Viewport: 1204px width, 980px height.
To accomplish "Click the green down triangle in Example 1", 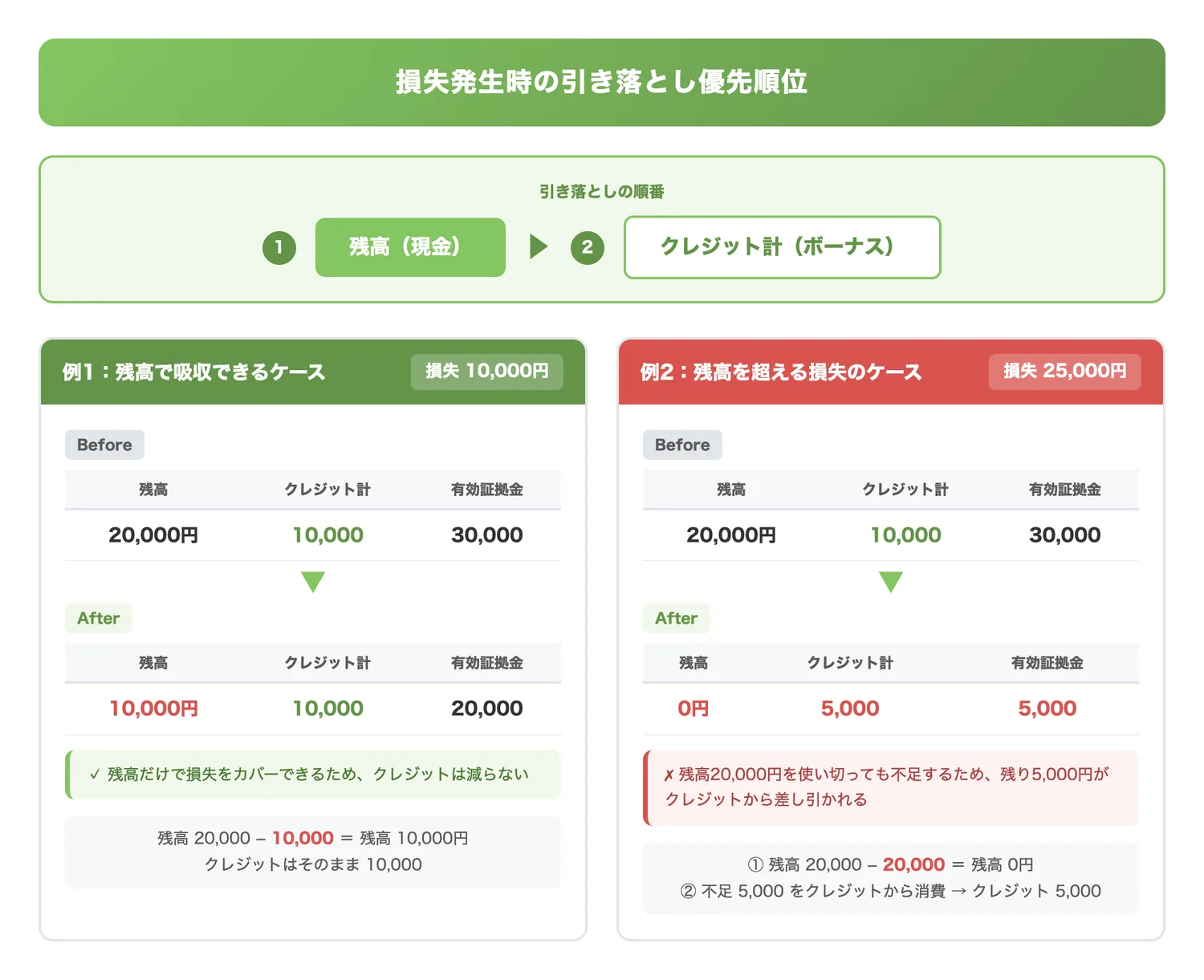I will point(313,582).
